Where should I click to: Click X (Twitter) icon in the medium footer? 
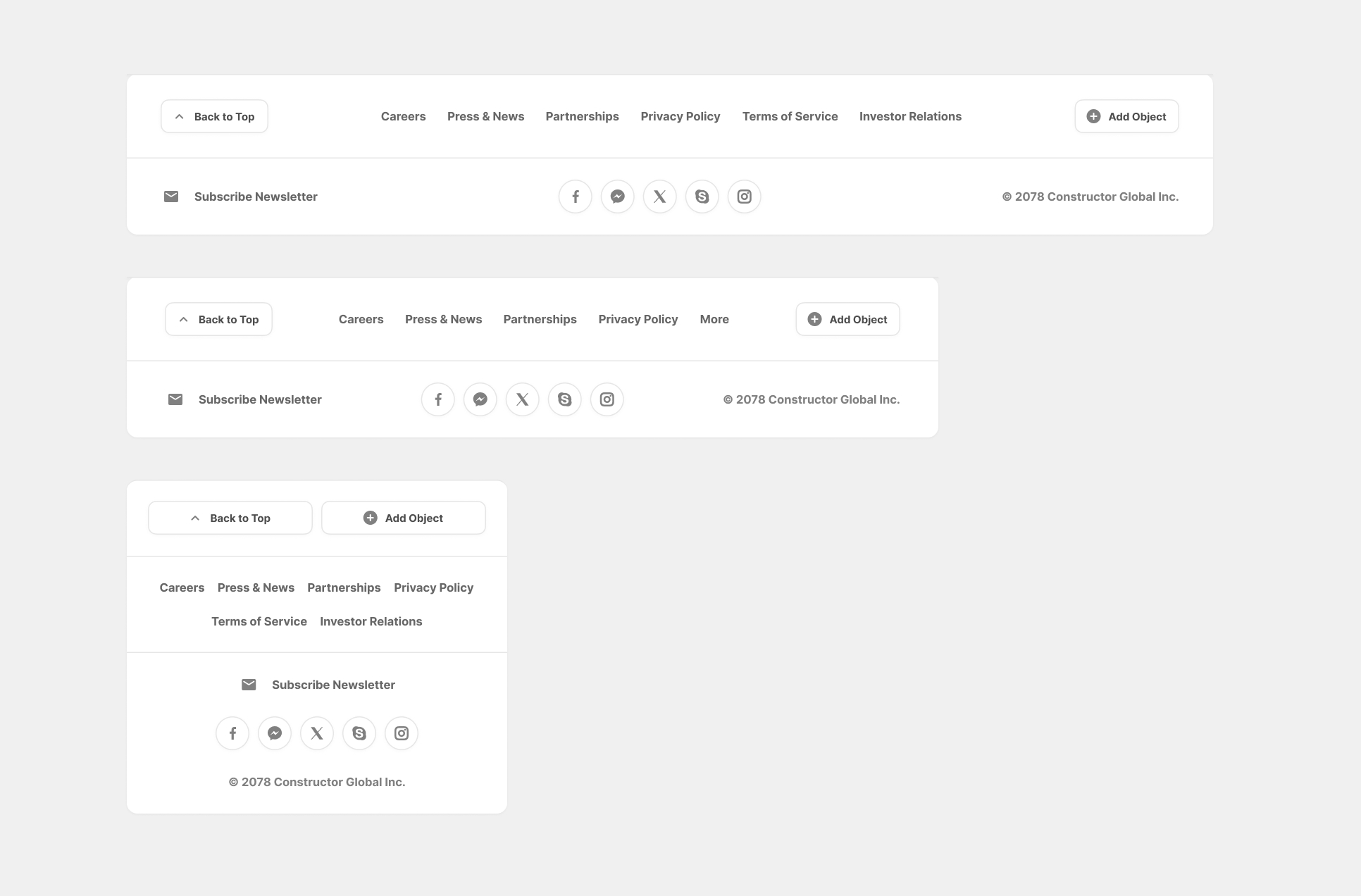pyautogui.click(x=523, y=399)
